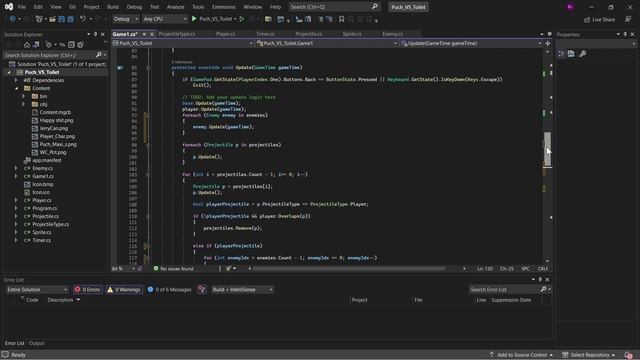Toggle auto-hide pin on Solution Explorer
Viewport: 640px width, 360px height.
tap(96, 34)
